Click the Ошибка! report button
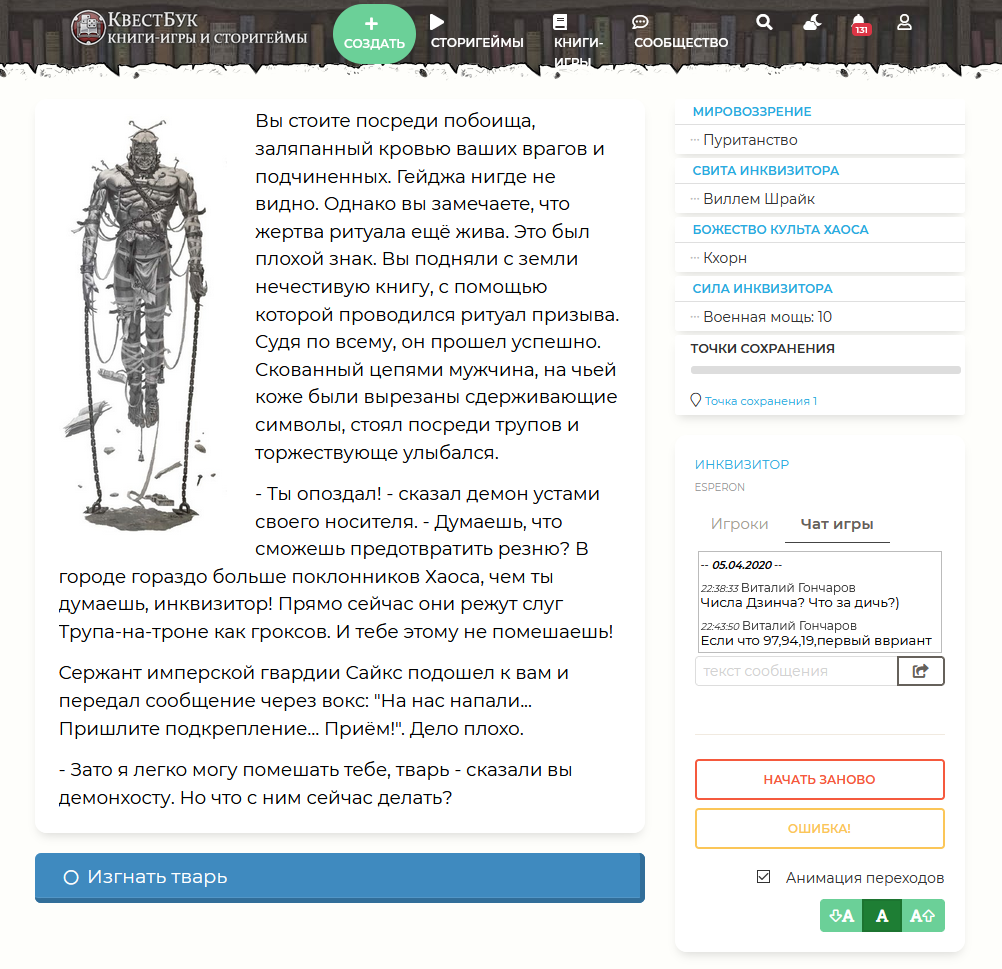1002x969 pixels. tap(819, 828)
